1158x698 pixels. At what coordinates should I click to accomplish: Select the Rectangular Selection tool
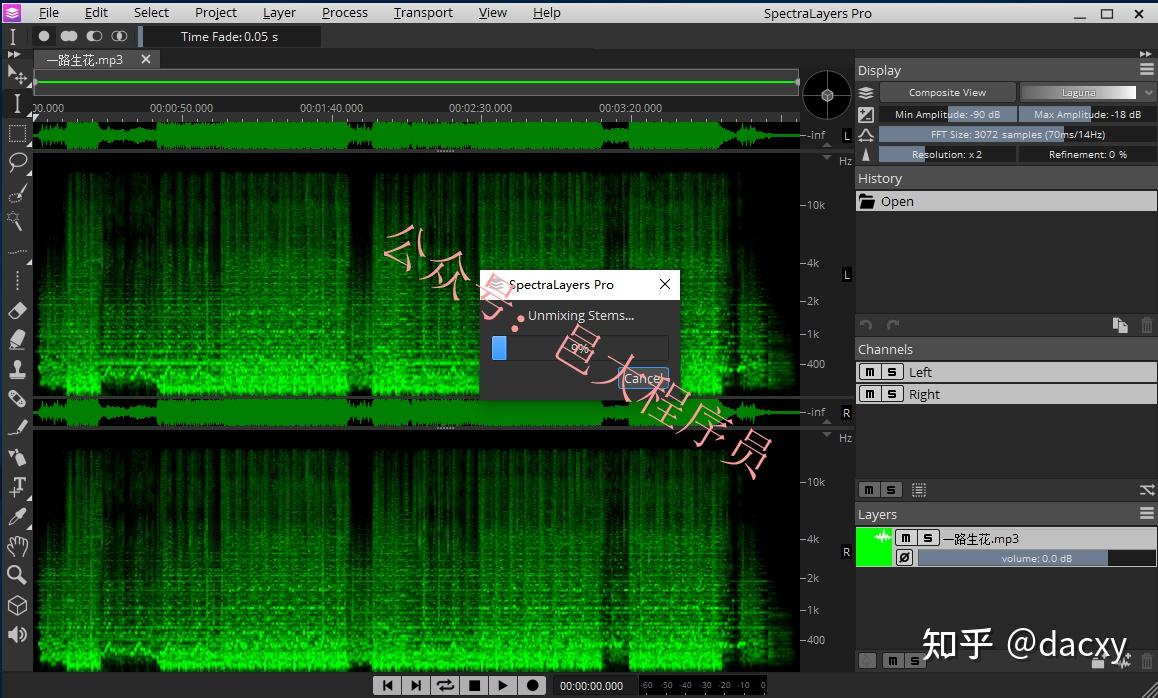pyautogui.click(x=16, y=133)
